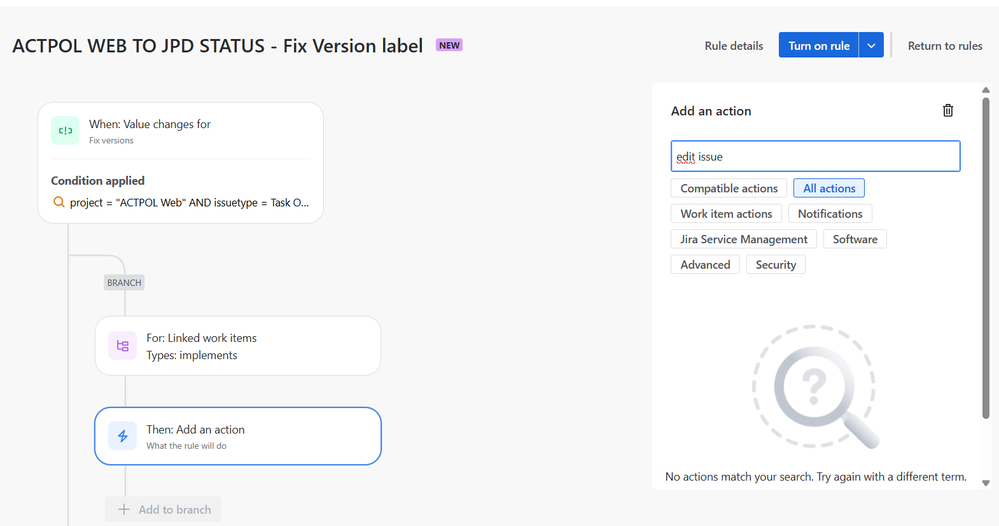Click the Value changes trigger icon

65,131
